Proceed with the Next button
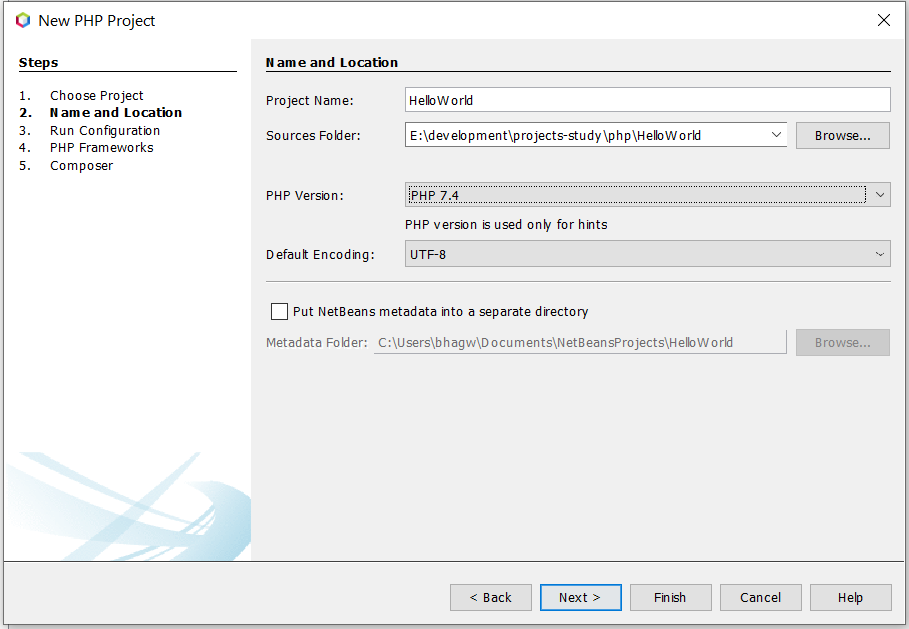The image size is (909, 629). click(x=580, y=597)
